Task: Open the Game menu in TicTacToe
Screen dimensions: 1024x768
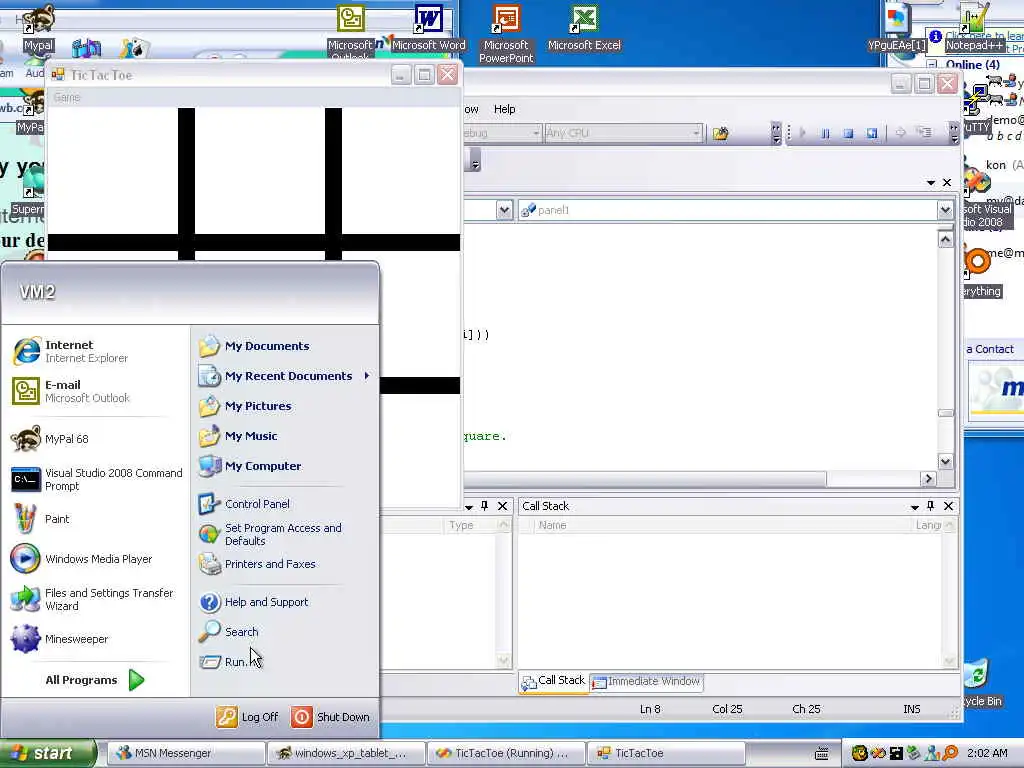Action: point(67,97)
